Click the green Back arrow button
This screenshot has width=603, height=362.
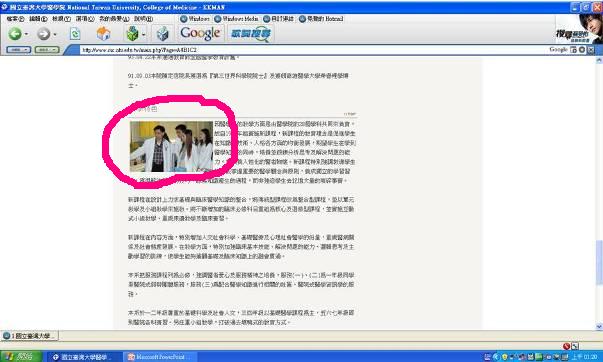(15, 34)
